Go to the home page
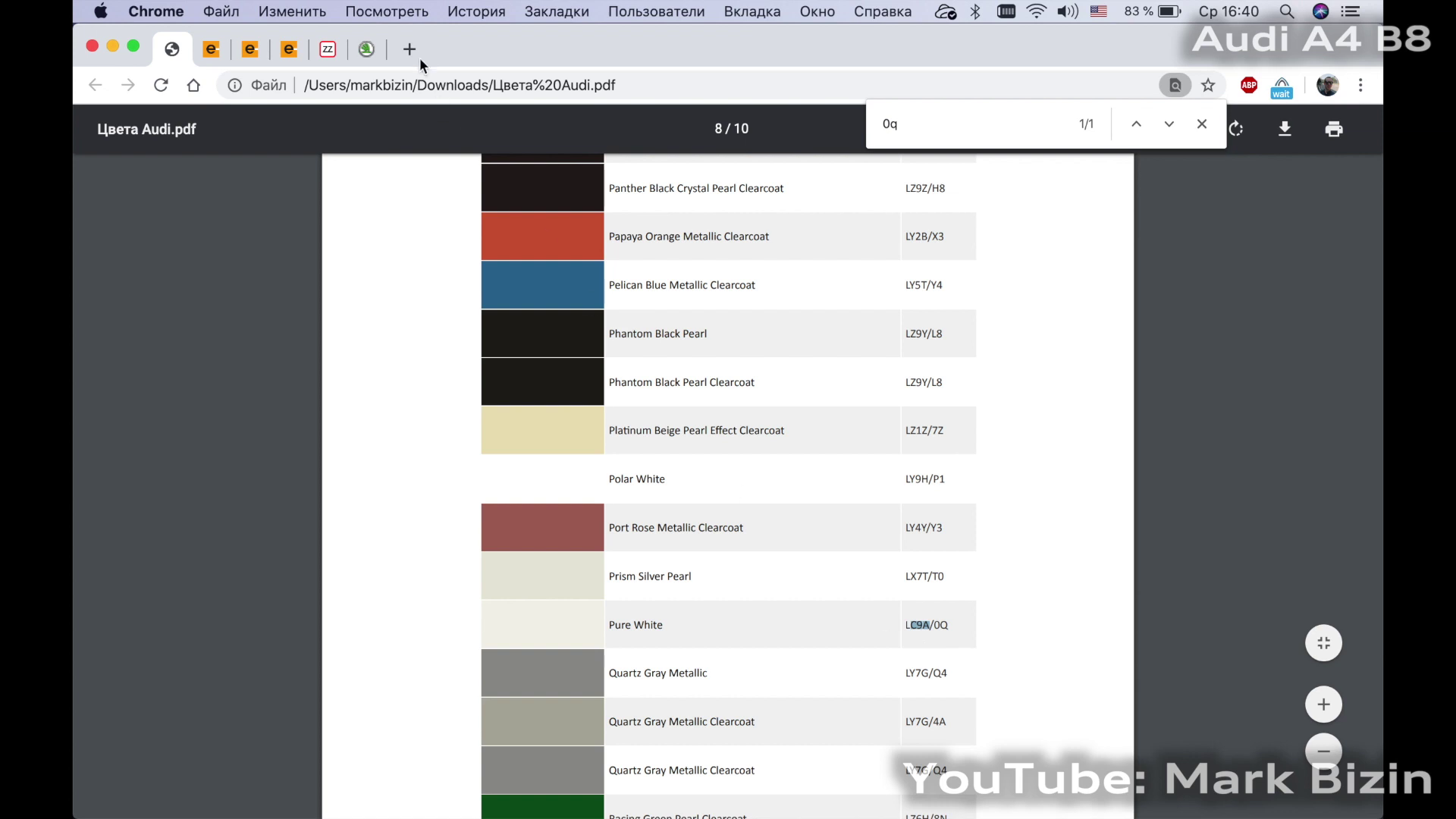Screen dimensions: 1456x819 coord(193,85)
